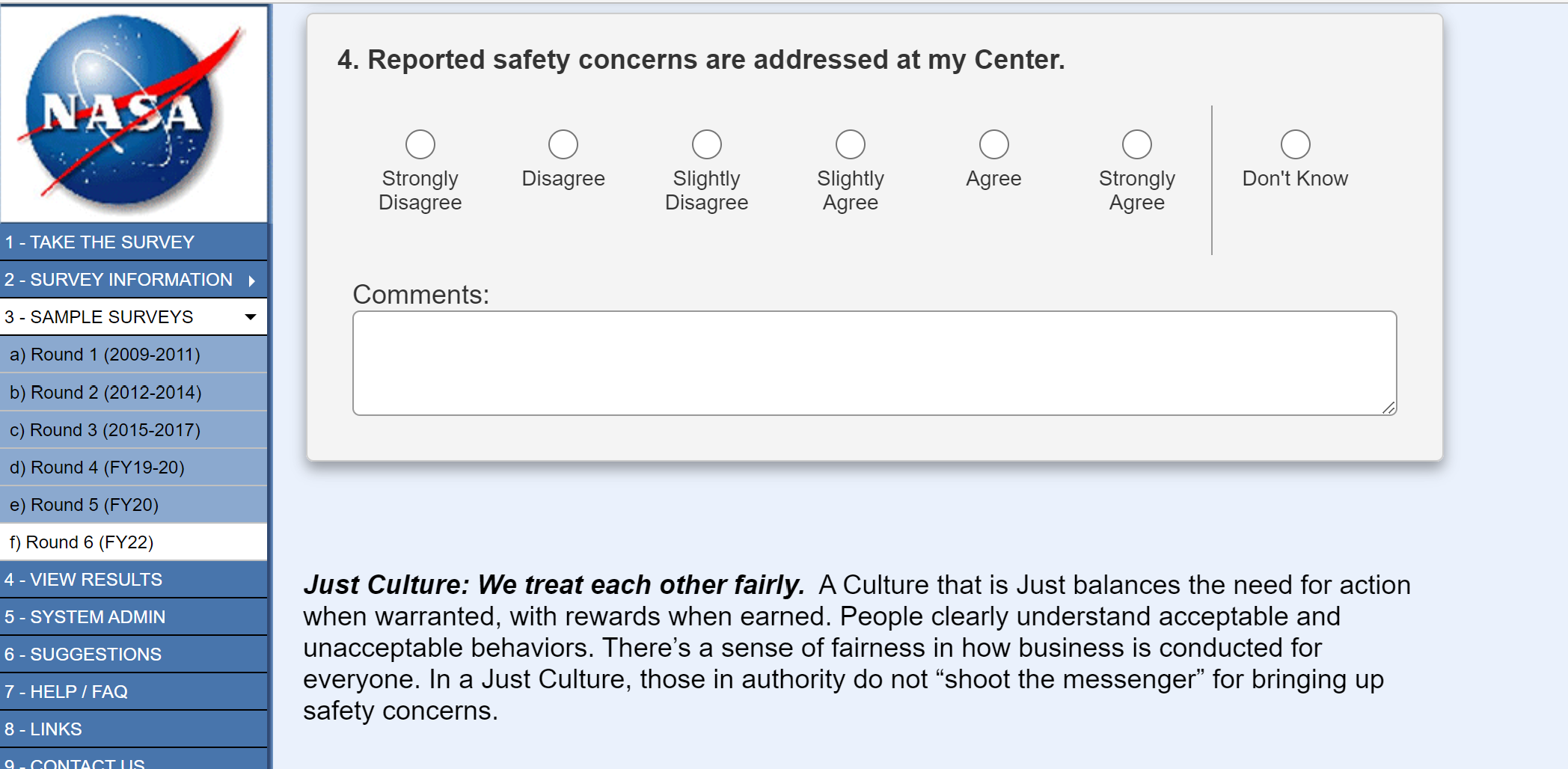The height and width of the screenshot is (769, 1568).
Task: Go to the System Admin section
Action: [85, 617]
